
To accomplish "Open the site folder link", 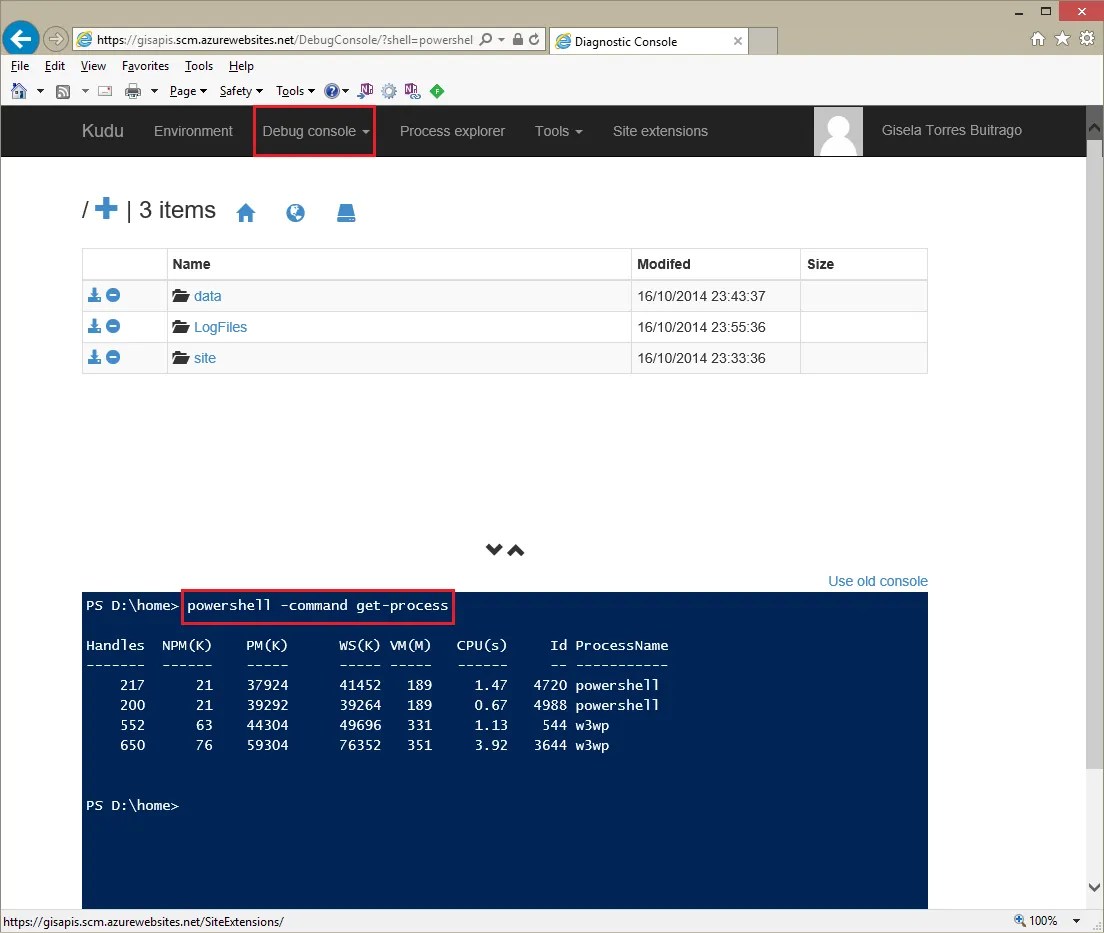I will point(205,358).
